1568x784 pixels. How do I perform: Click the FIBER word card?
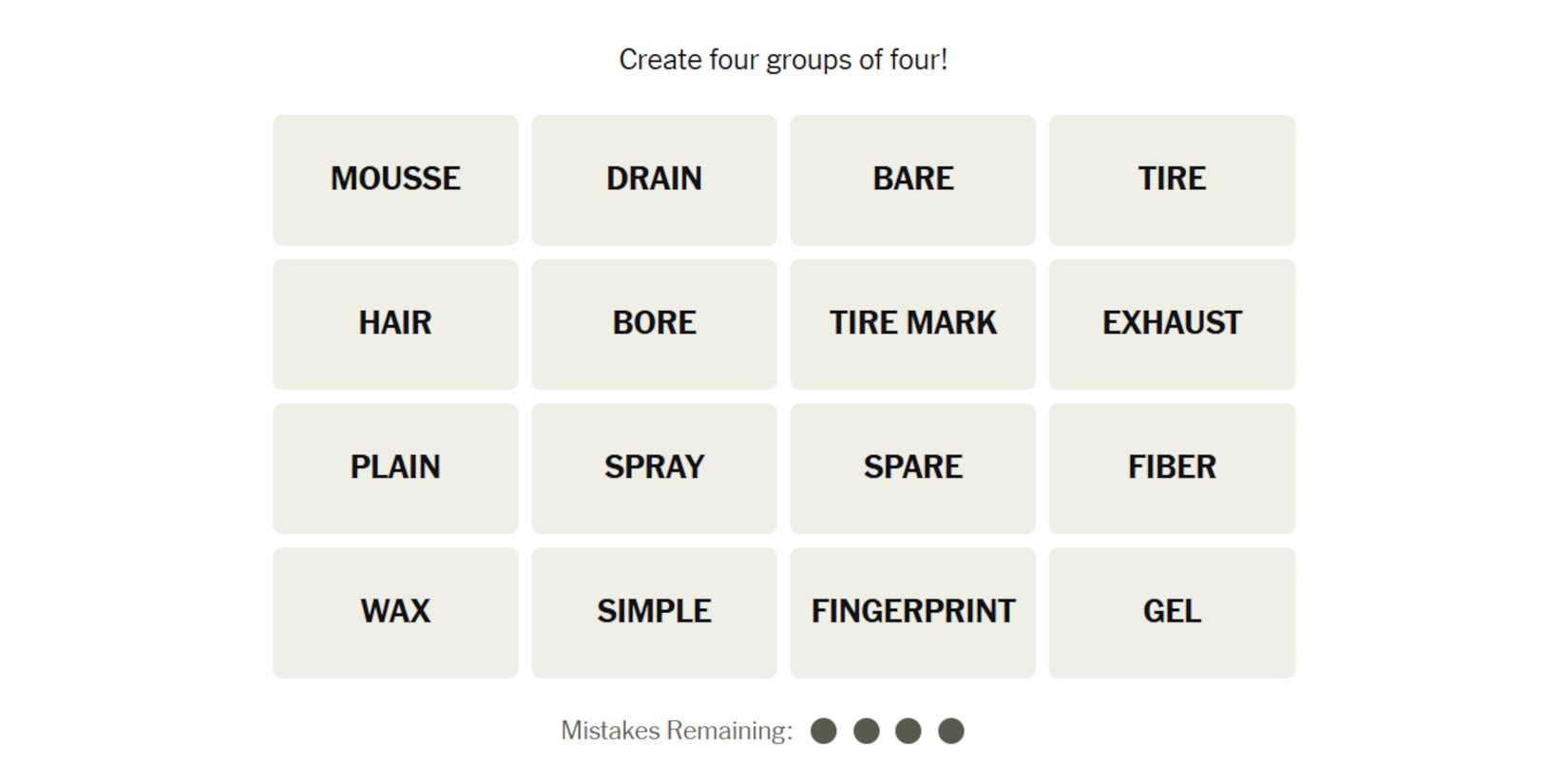click(x=1171, y=468)
